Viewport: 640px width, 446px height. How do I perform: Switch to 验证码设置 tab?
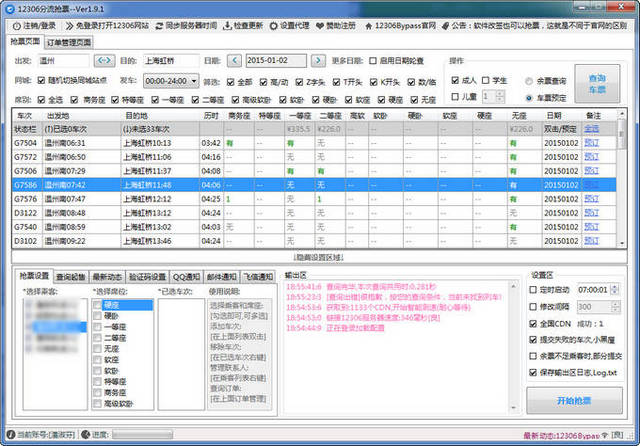point(147,277)
